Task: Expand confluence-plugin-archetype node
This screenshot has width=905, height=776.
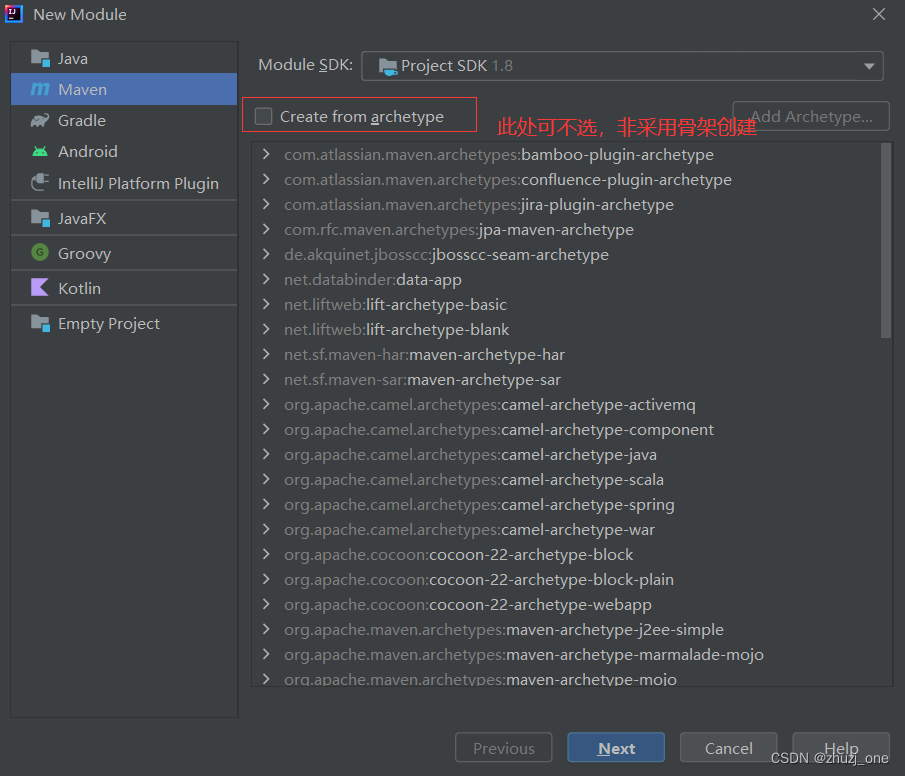Action: tap(266, 179)
